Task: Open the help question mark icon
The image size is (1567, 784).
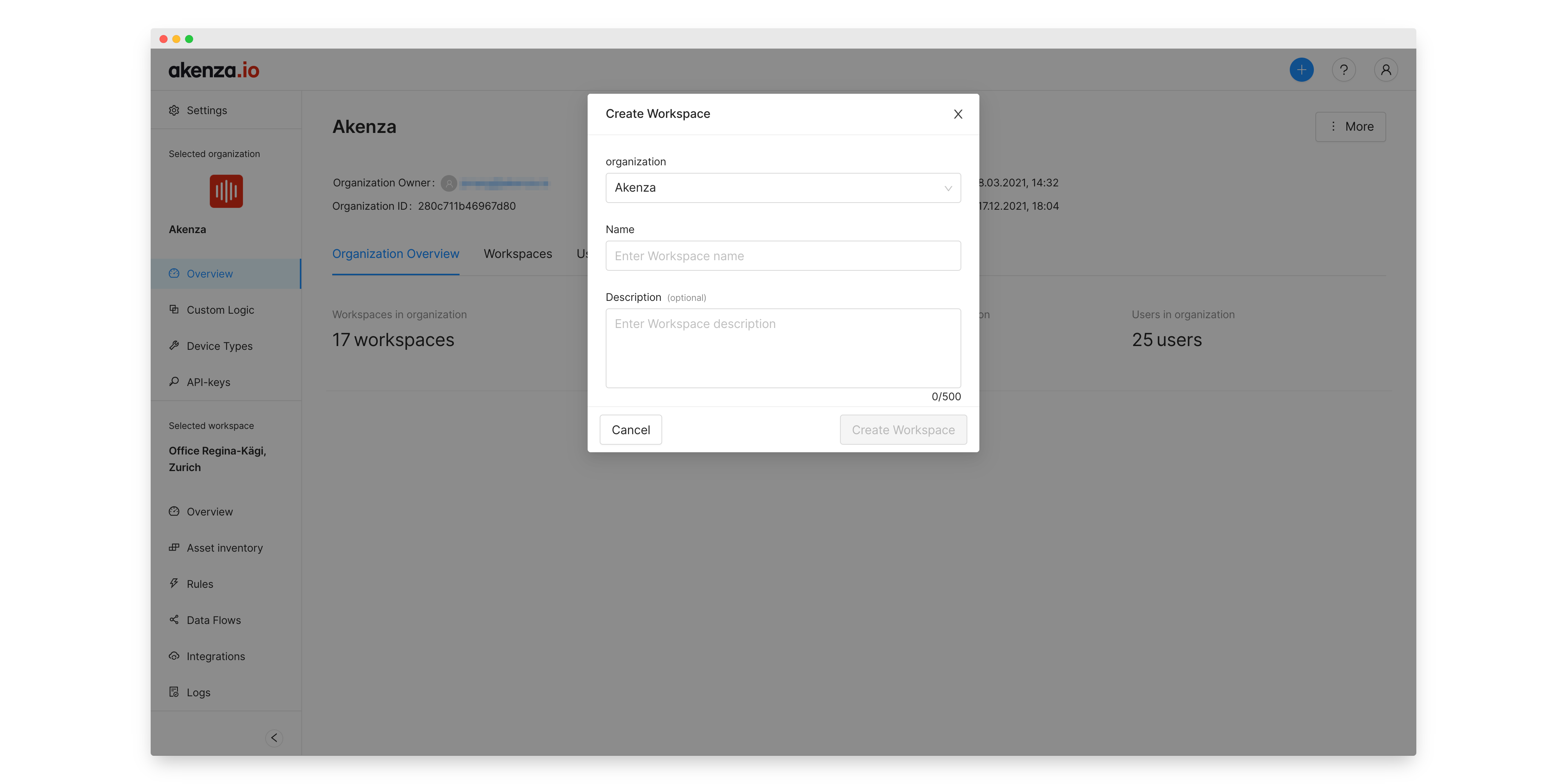Action: [1343, 70]
